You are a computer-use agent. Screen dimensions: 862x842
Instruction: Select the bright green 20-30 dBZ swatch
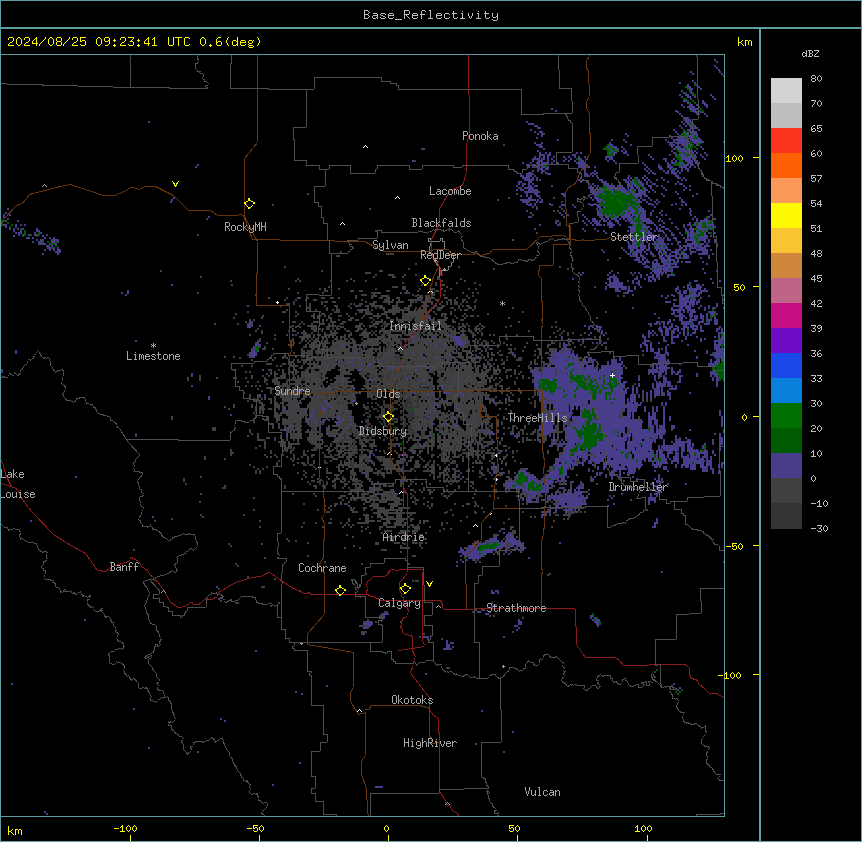coord(786,416)
